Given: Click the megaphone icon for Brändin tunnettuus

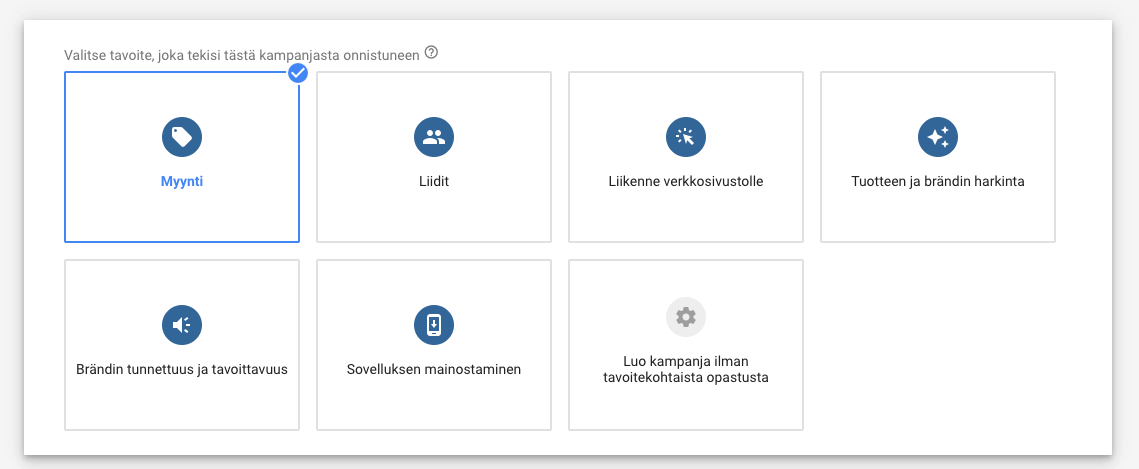Looking at the screenshot, I should click(182, 325).
